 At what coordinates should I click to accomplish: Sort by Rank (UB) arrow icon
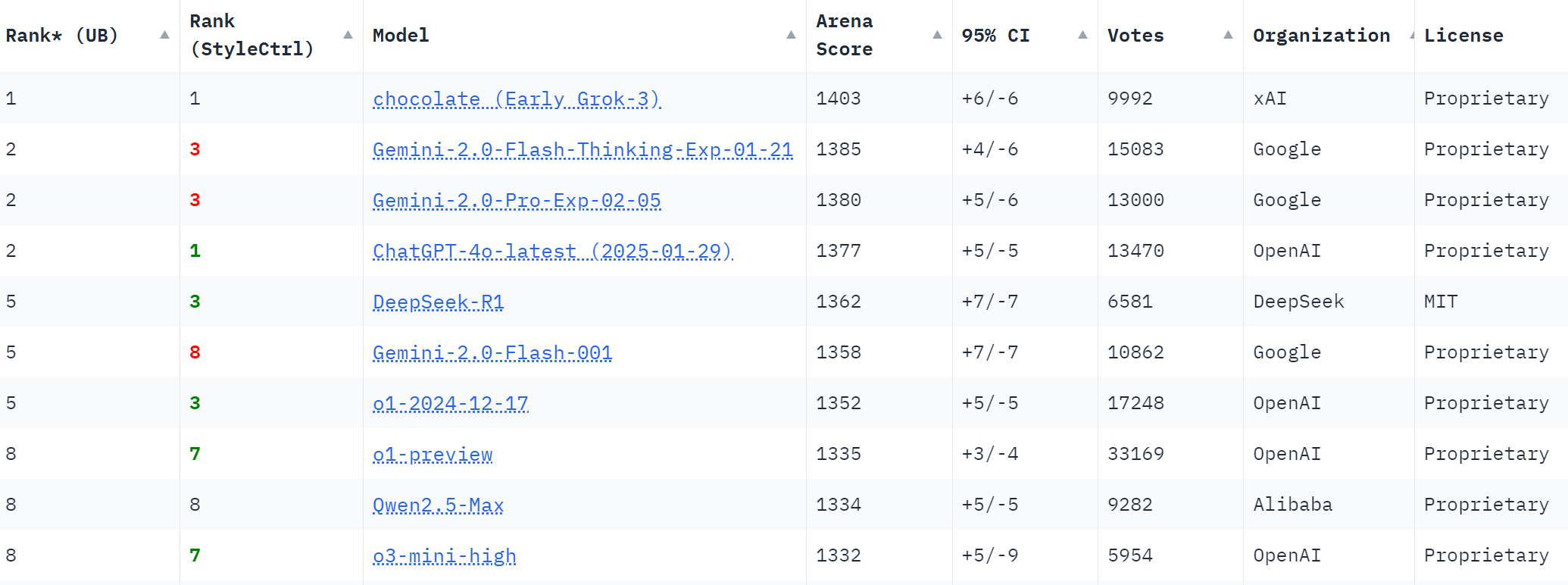pos(164,35)
